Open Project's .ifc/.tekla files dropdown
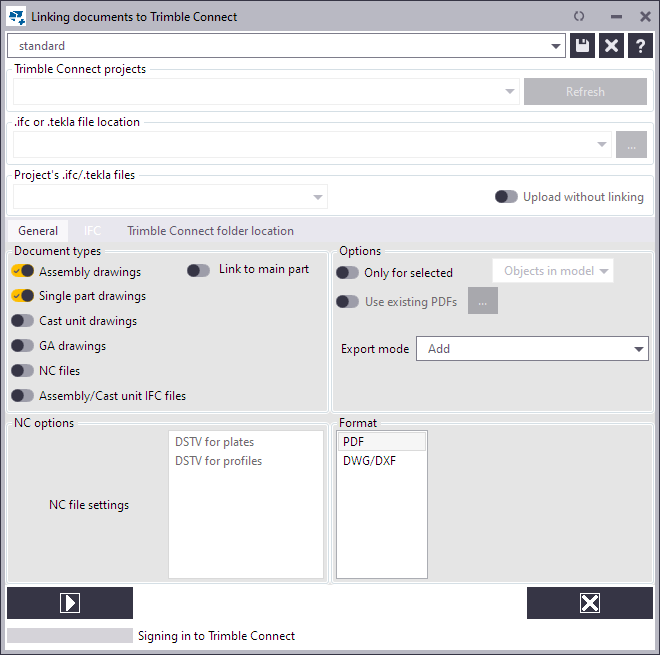Viewport: 660px width, 655px height. 170,197
